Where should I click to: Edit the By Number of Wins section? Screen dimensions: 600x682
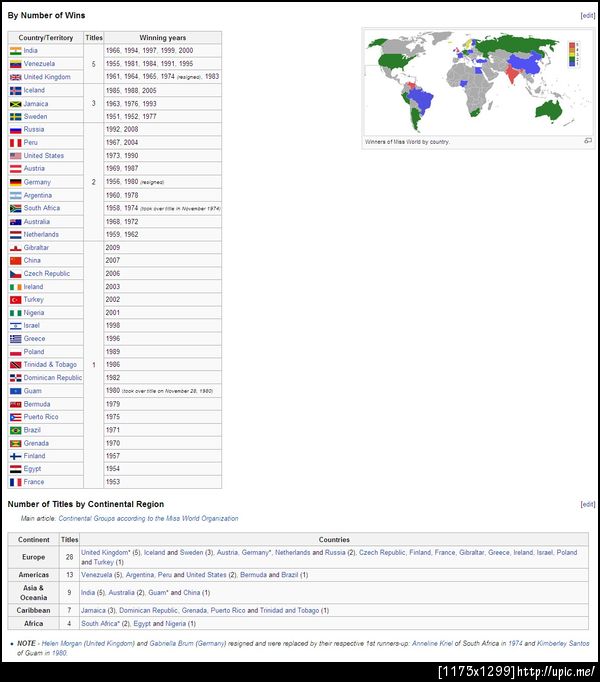pyautogui.click(x=588, y=16)
